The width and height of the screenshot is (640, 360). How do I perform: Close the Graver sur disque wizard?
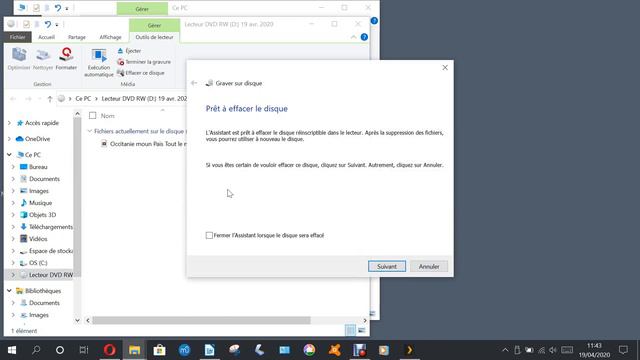[x=445, y=68]
